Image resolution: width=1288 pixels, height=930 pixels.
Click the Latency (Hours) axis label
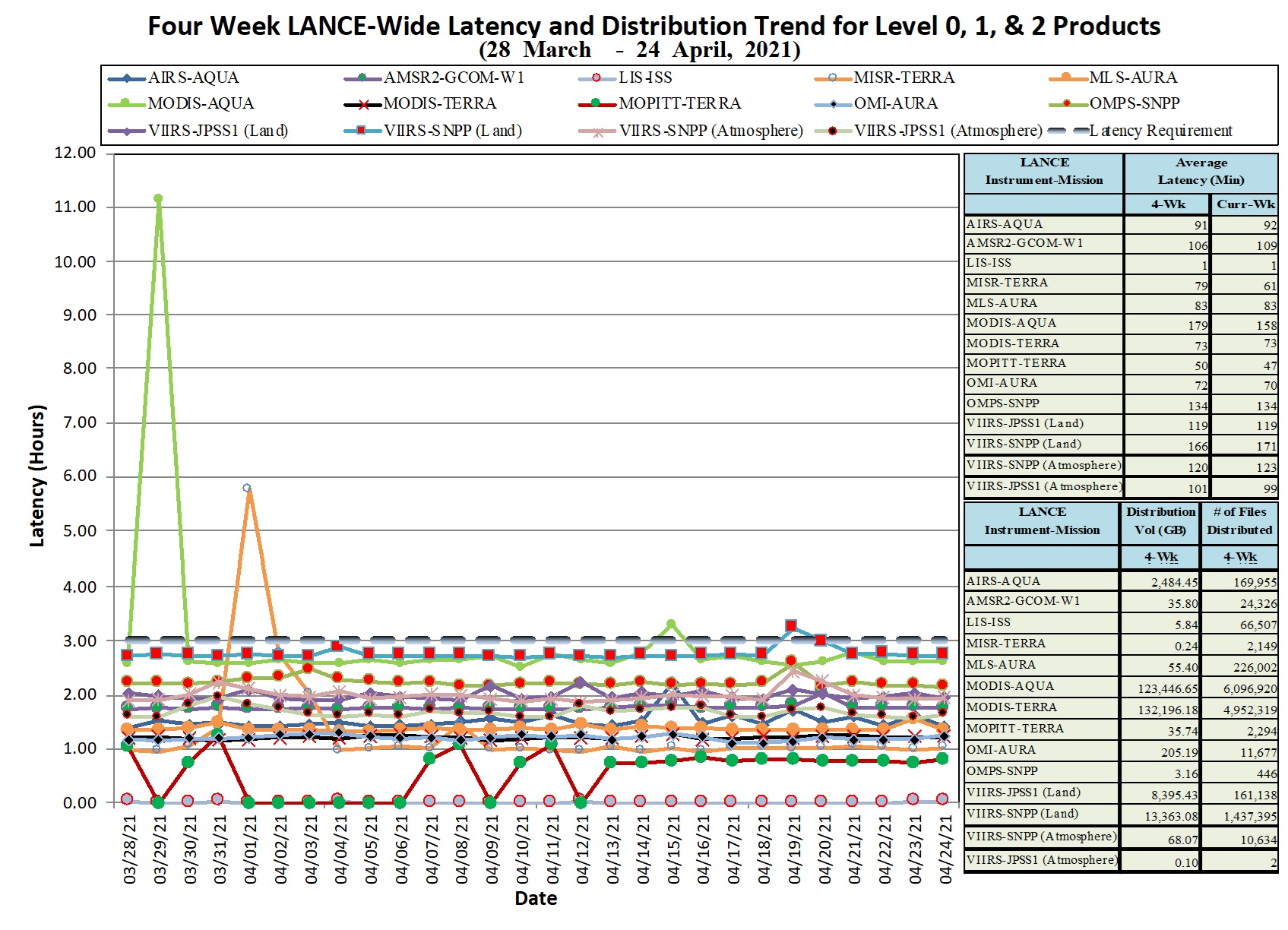click(37, 476)
